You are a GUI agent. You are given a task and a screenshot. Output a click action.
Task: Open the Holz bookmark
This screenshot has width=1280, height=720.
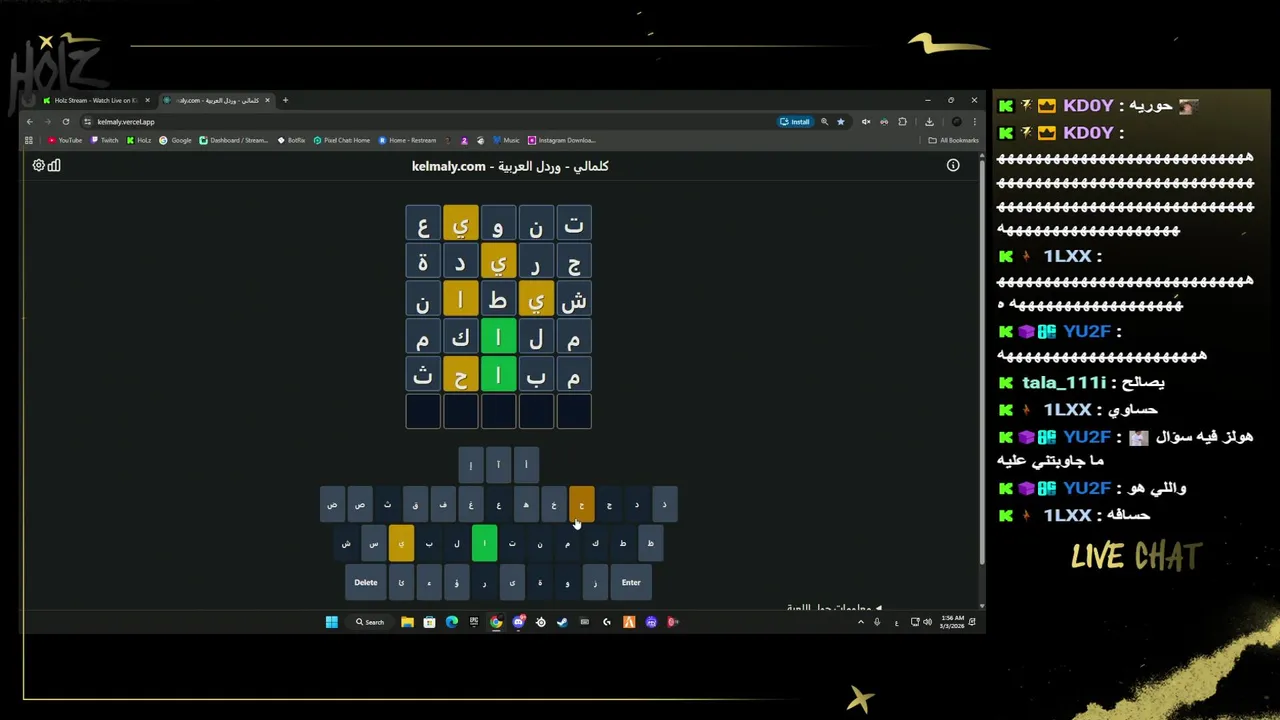[x=139, y=140]
